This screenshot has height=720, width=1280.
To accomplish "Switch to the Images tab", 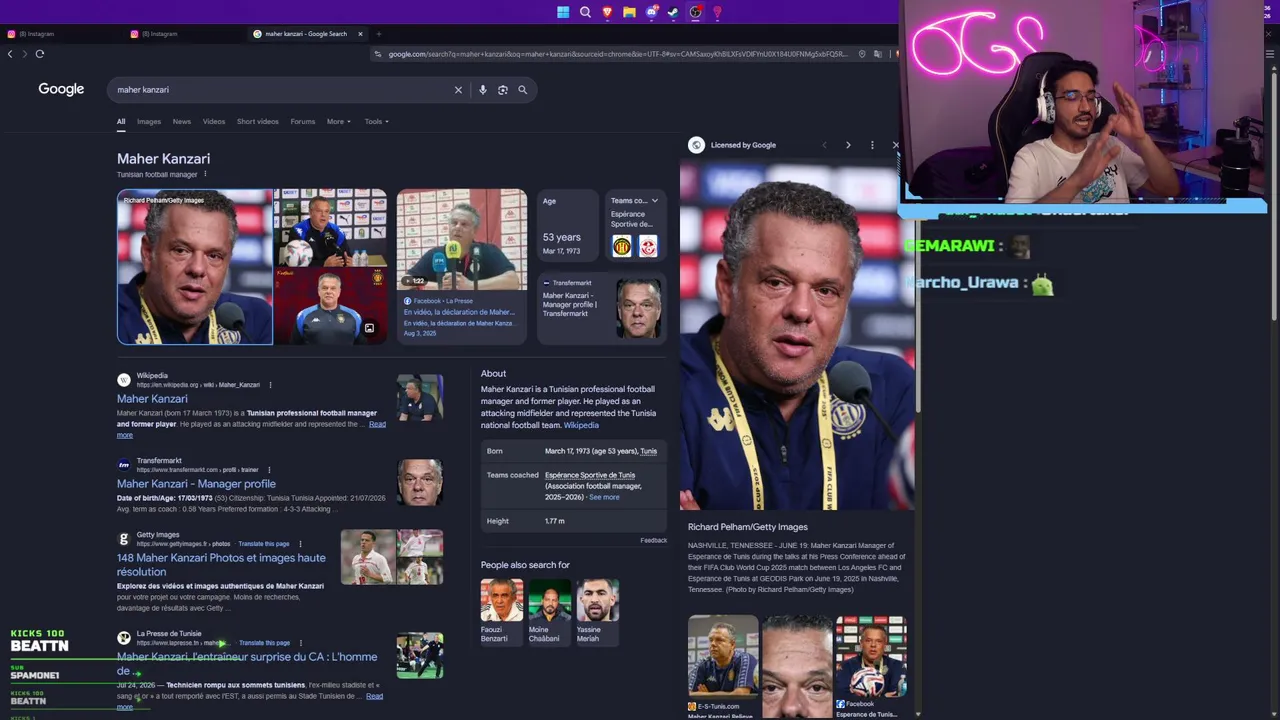I will 149,122.
